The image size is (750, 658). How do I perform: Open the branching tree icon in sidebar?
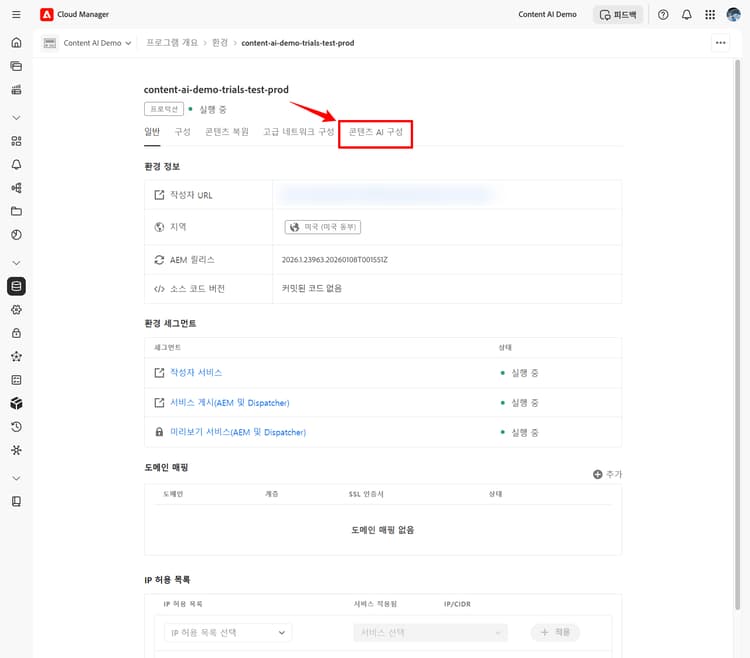pos(16,188)
